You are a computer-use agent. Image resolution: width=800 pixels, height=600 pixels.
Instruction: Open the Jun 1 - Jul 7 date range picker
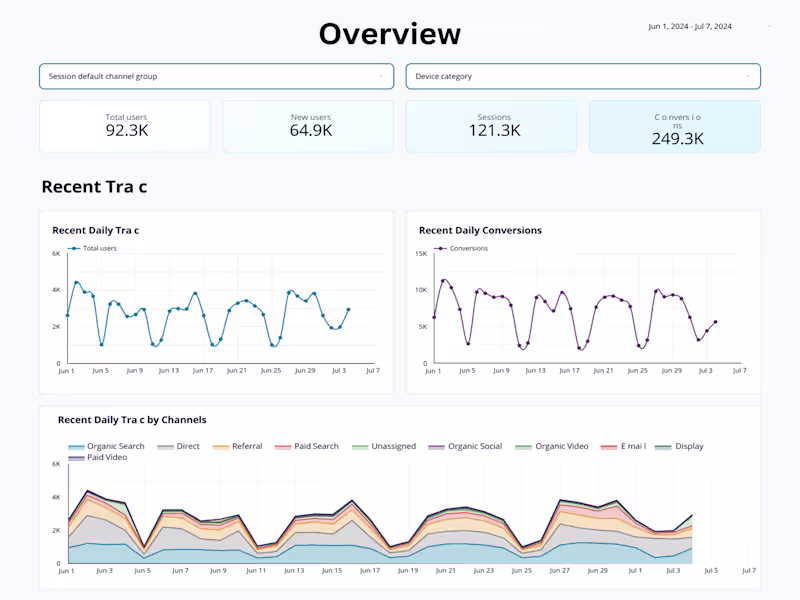[690, 27]
